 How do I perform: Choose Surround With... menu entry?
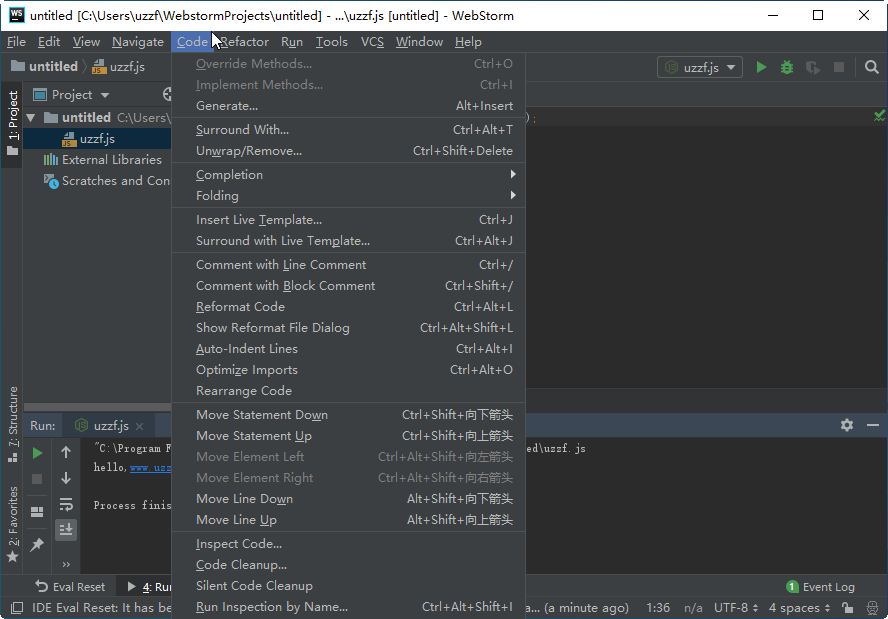coord(348,130)
